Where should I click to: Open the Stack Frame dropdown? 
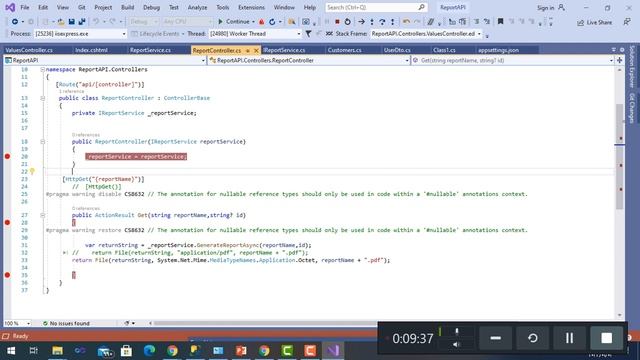point(479,34)
